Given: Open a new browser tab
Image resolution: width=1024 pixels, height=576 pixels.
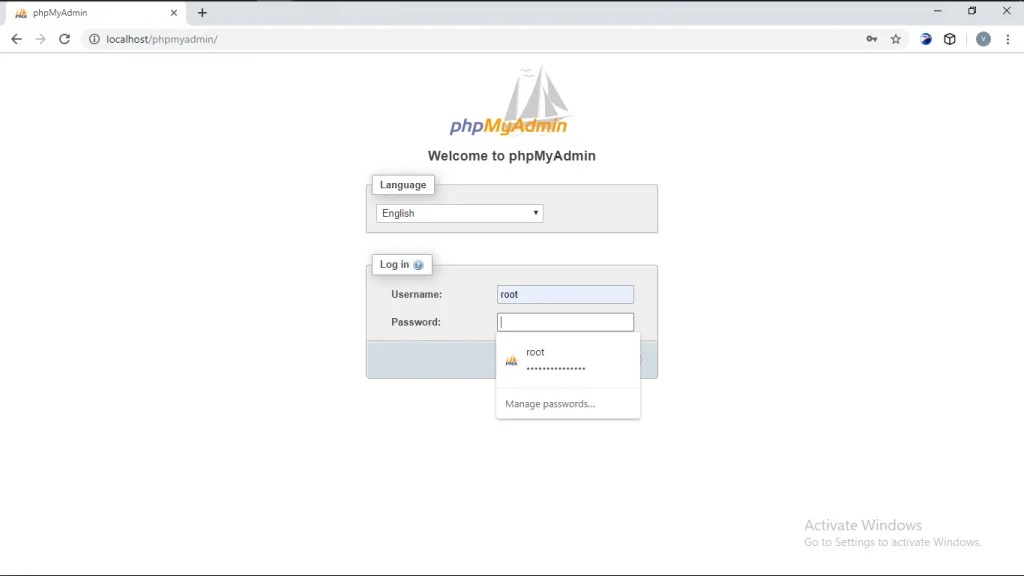Looking at the screenshot, I should [x=202, y=12].
